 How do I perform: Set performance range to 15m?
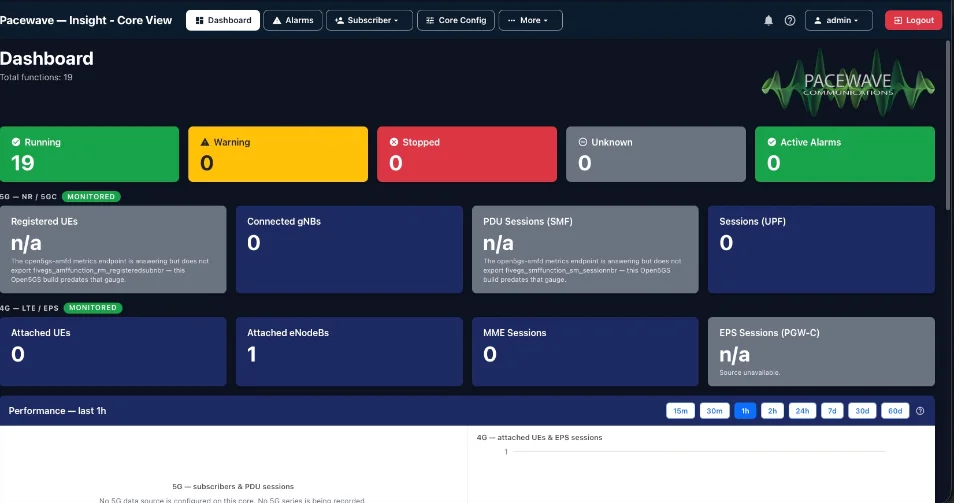680,411
